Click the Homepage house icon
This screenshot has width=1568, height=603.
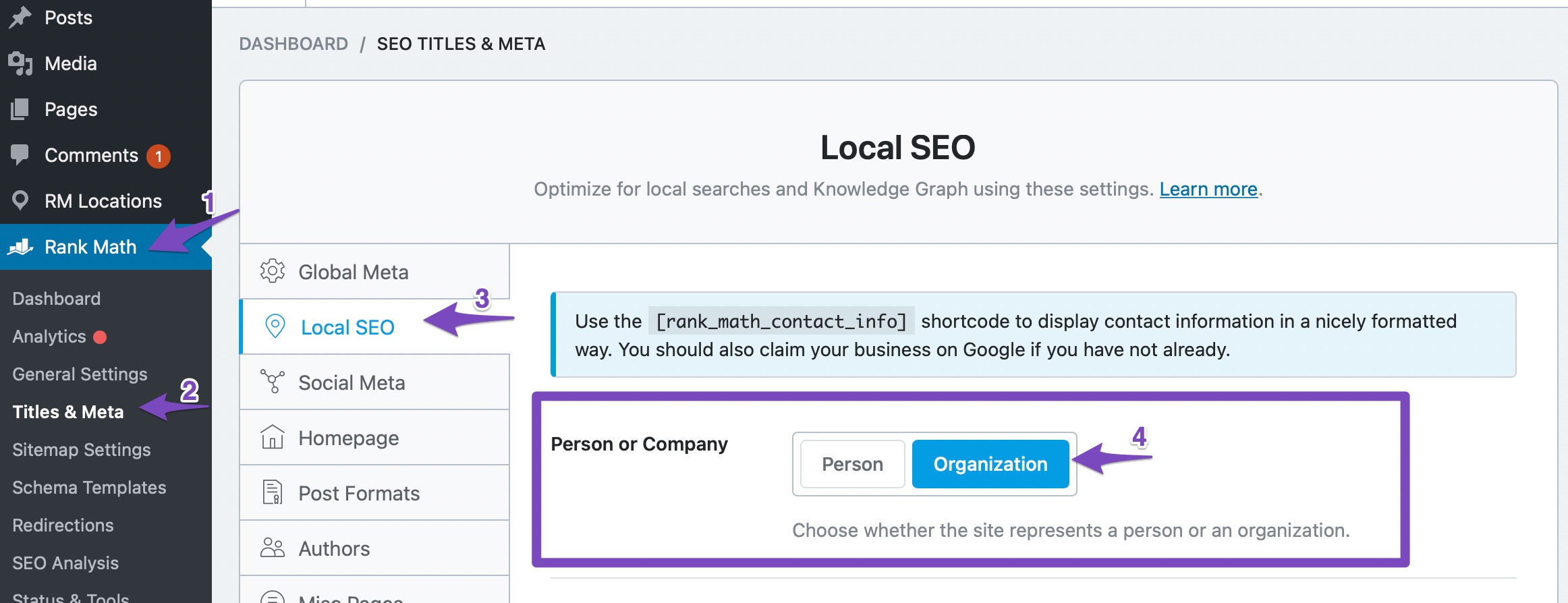[x=273, y=438]
